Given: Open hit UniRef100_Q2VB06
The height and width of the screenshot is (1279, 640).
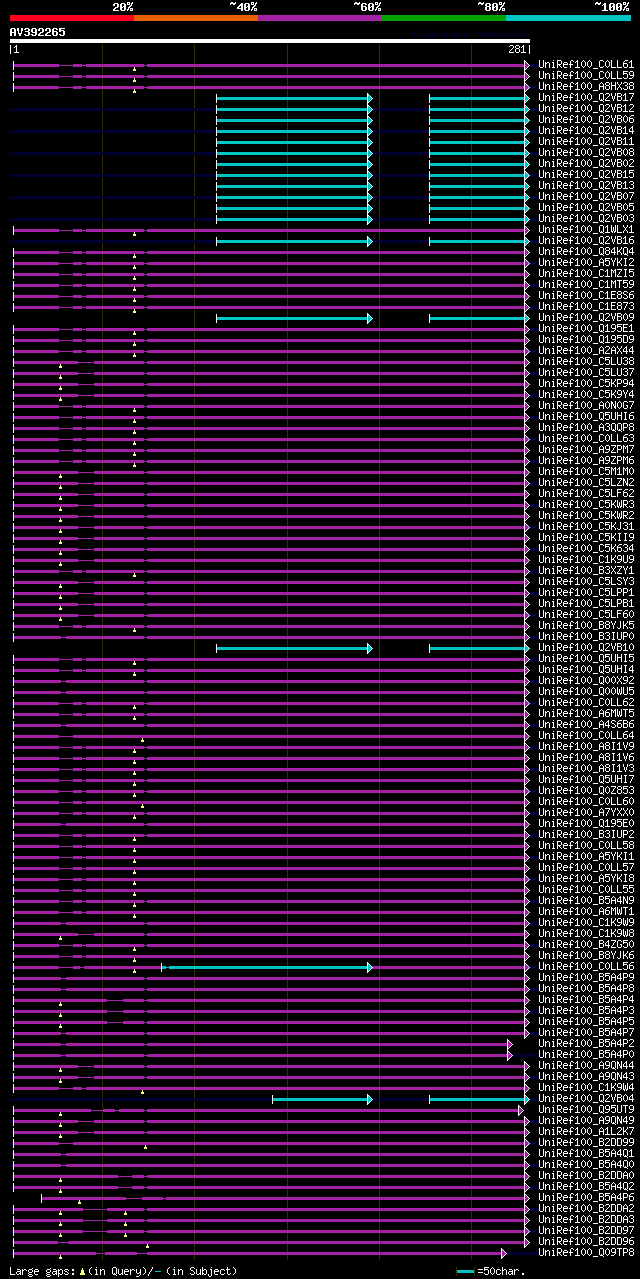Looking at the screenshot, I should (x=586, y=119).
